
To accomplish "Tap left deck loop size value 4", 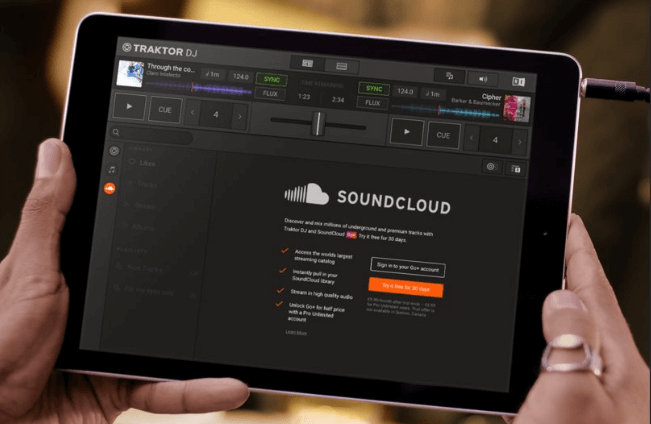I will [x=215, y=115].
